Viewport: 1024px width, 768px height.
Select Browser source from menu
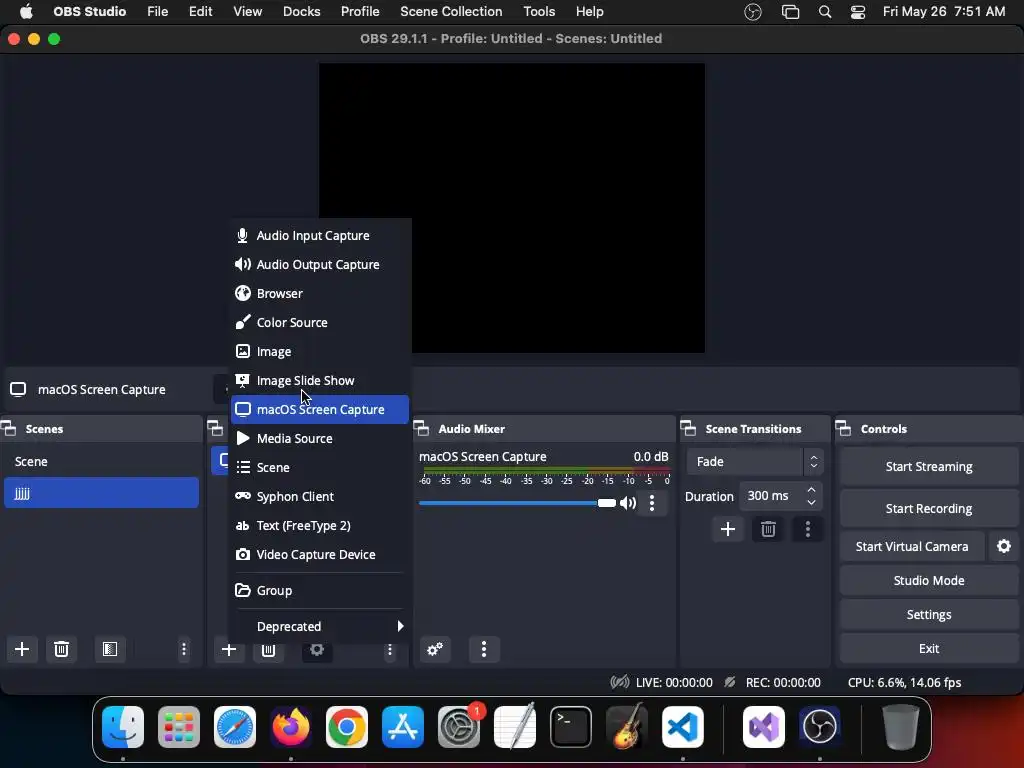320,293
